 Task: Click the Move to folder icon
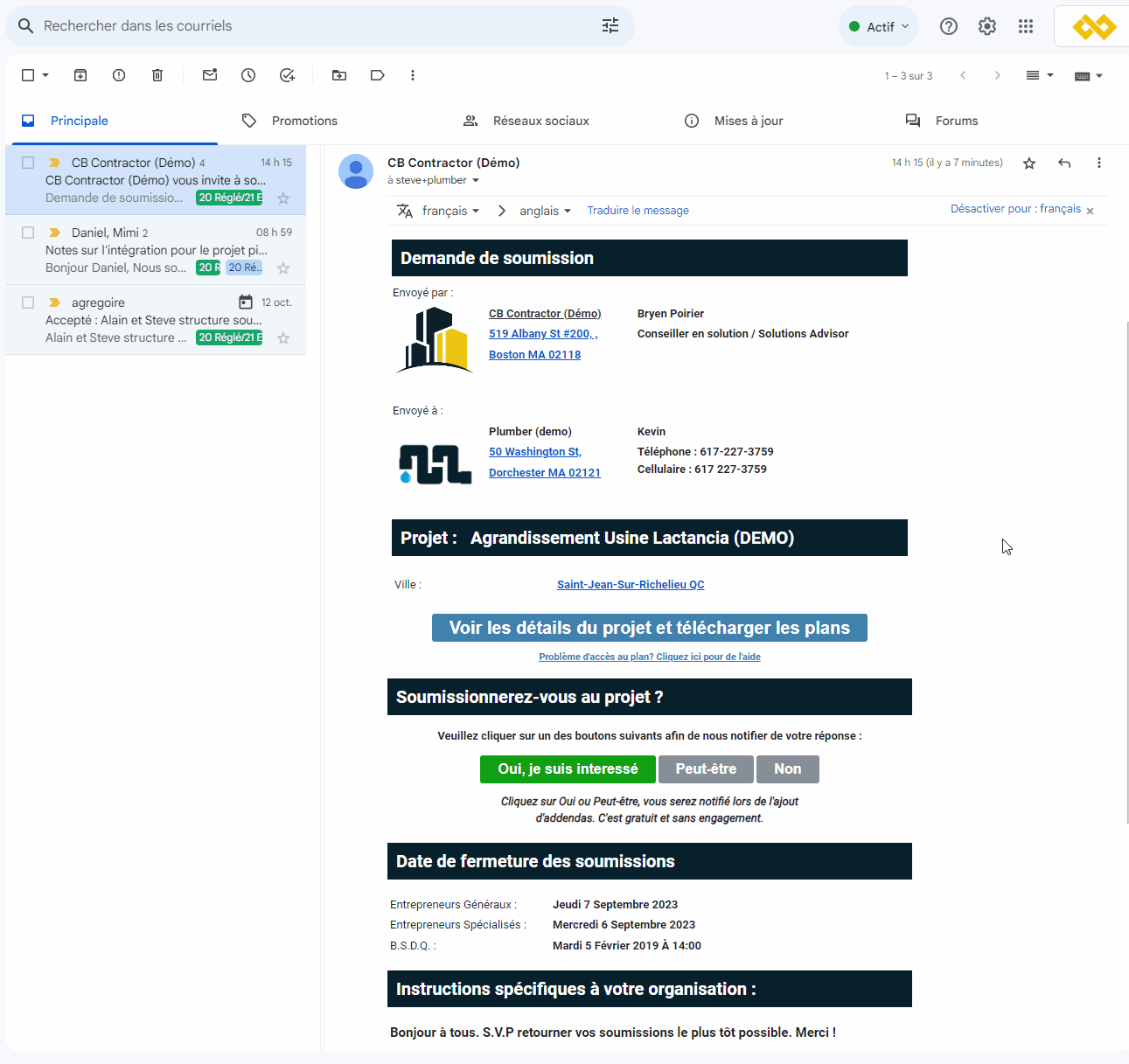tap(339, 75)
